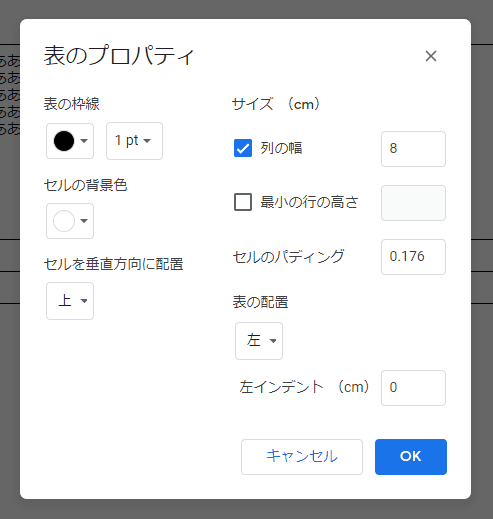Image resolution: width=493 pixels, height=519 pixels.
Task: Click the 列の幅 label text
Action: pos(281,148)
